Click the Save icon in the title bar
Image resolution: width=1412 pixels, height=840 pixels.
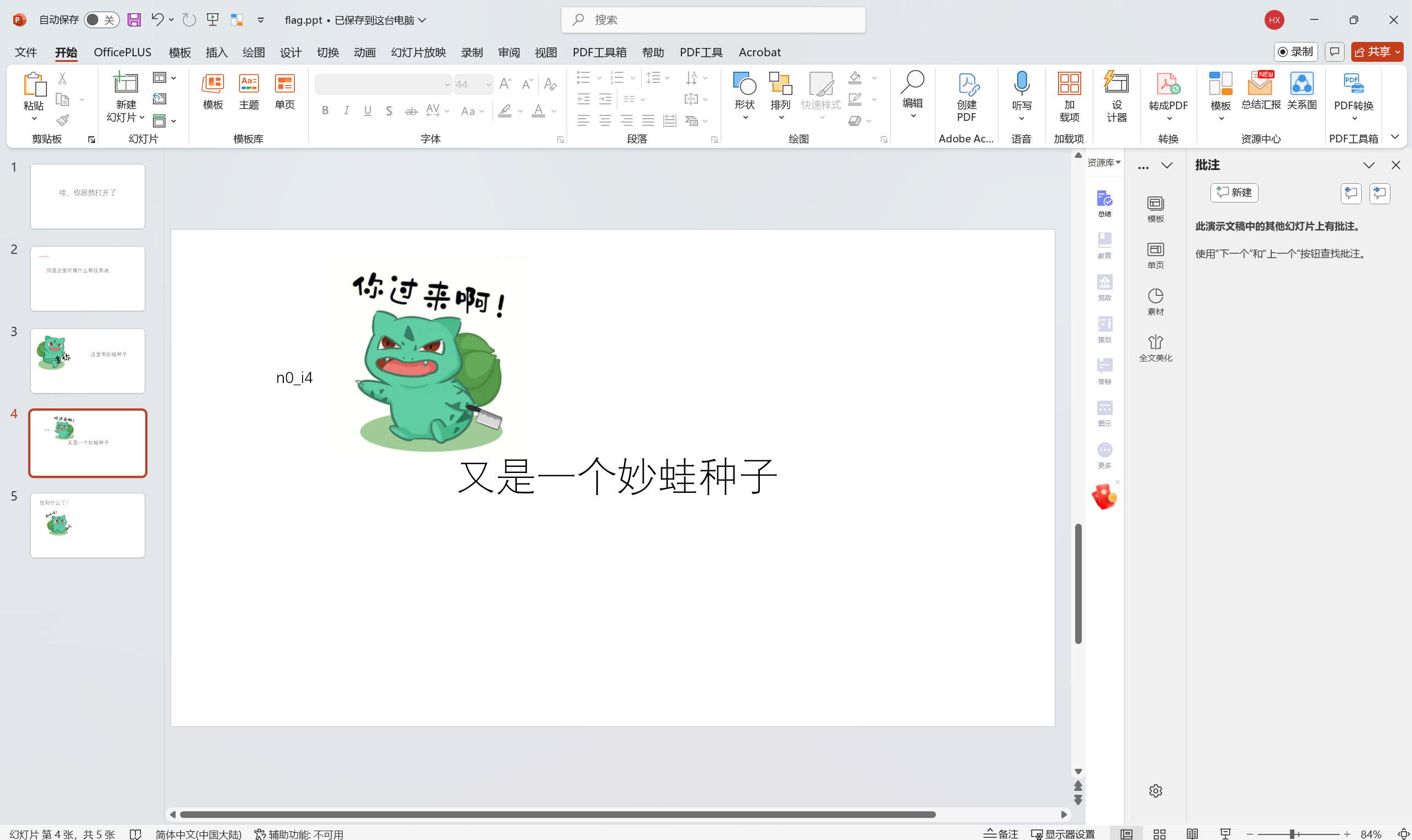point(134,20)
